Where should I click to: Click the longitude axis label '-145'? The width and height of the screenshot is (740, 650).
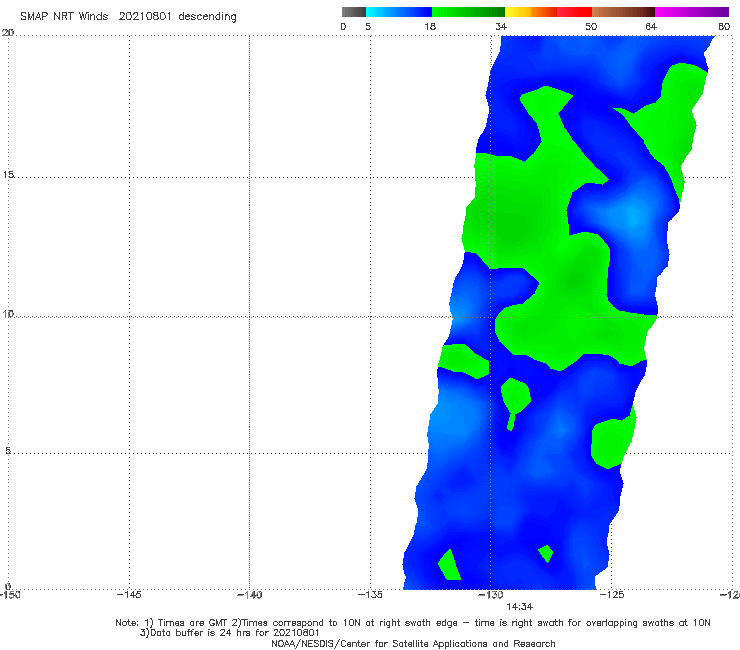coord(129,595)
